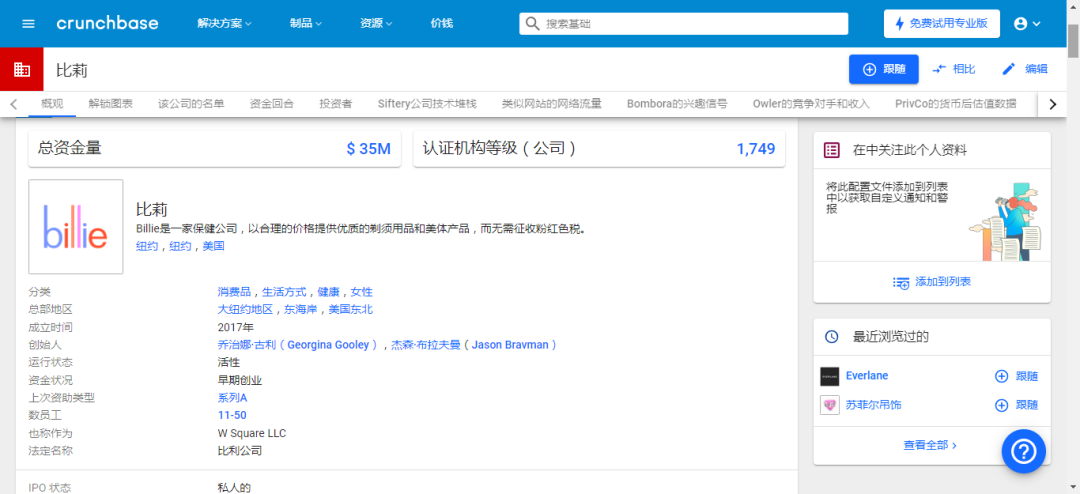The width and height of the screenshot is (1080, 494).
Task: Click the 11-50 employees link
Action: 232,415
